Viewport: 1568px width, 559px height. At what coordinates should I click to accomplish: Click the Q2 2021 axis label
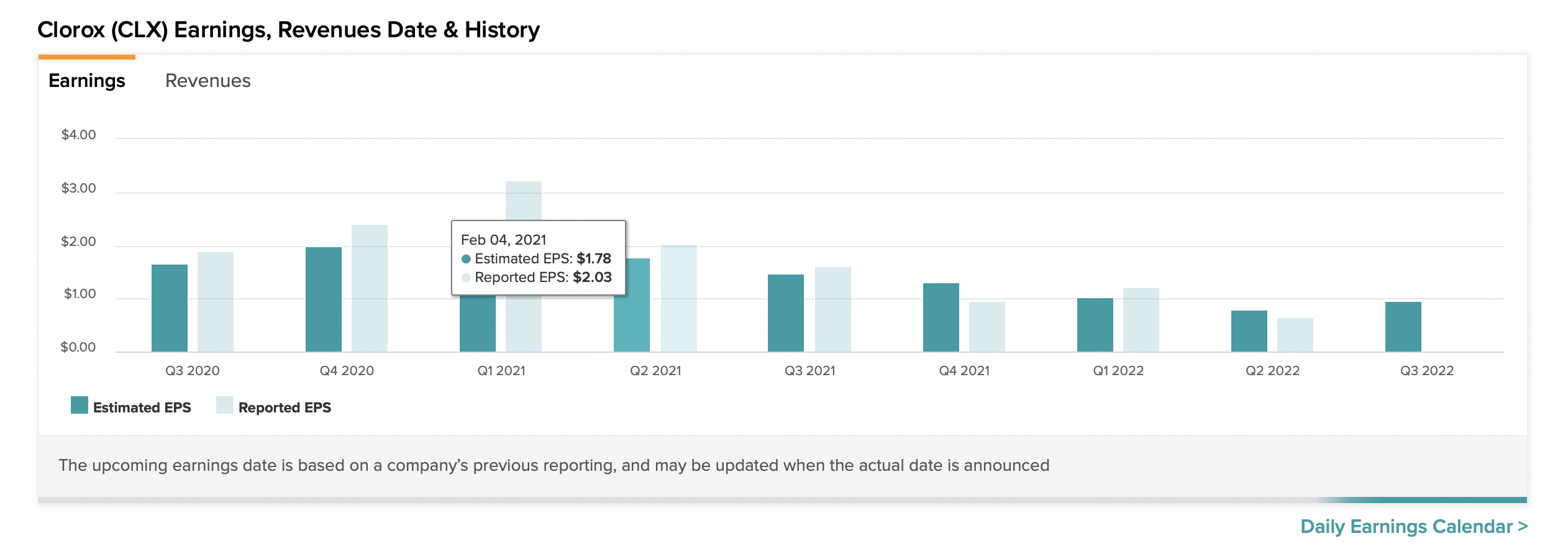655,371
